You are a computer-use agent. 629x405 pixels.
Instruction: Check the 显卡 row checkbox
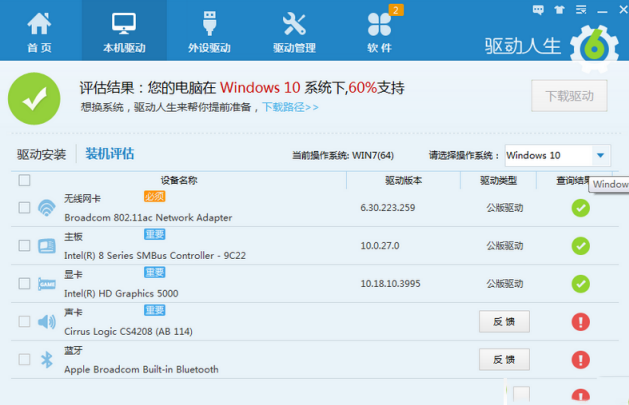coord(24,284)
